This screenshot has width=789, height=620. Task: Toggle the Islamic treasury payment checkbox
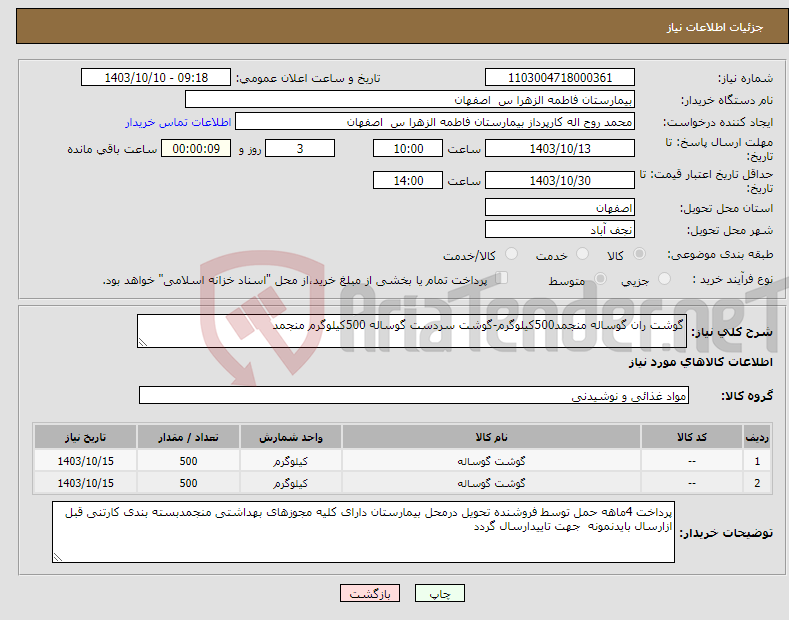[502, 278]
